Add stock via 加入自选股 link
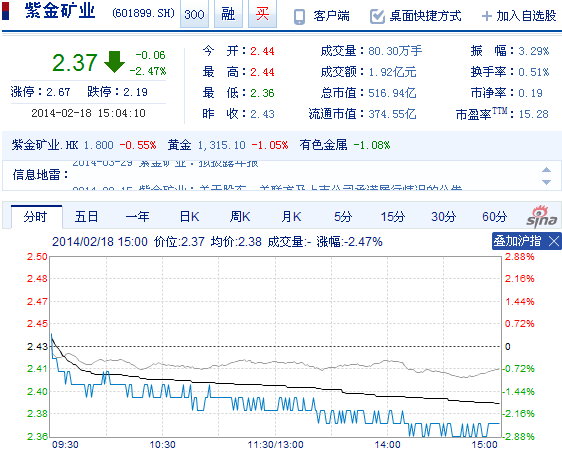The width and height of the screenshot is (562, 451). point(526,16)
